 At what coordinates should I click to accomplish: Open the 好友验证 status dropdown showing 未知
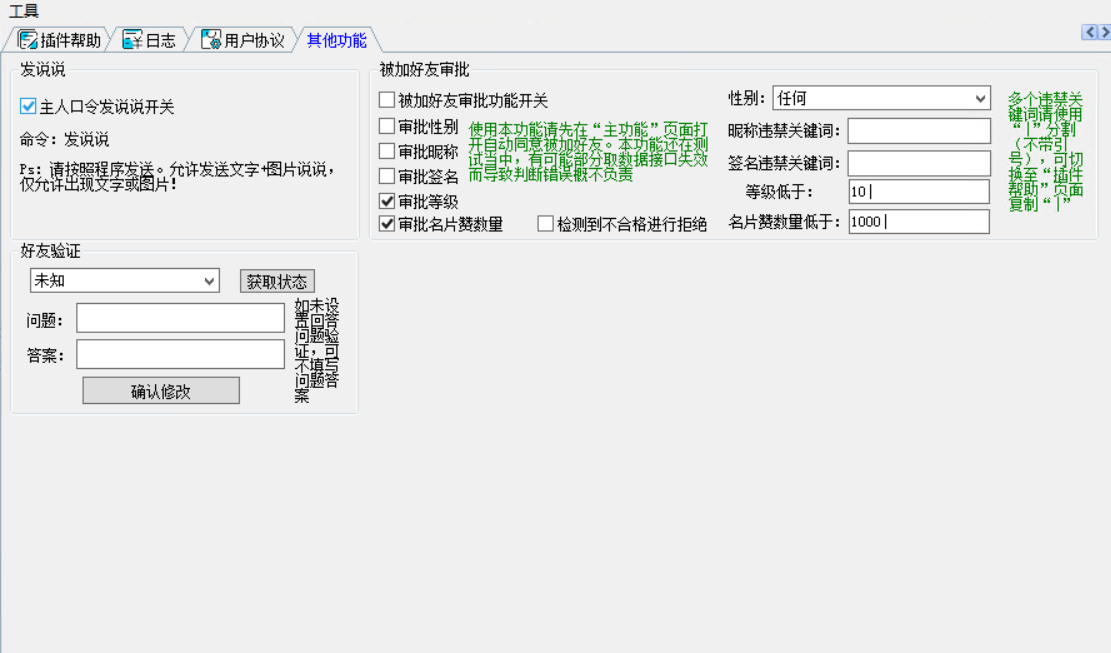click(x=123, y=281)
